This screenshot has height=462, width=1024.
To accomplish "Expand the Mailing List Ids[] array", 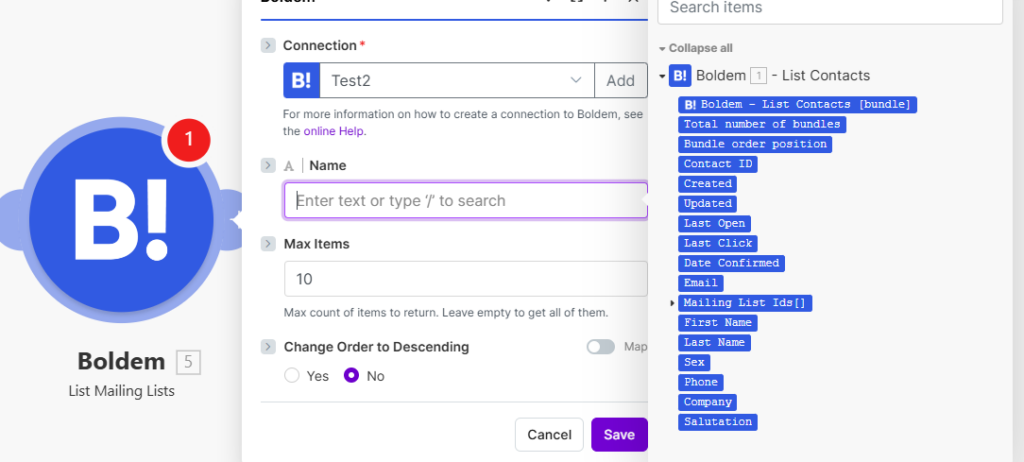I will point(672,303).
